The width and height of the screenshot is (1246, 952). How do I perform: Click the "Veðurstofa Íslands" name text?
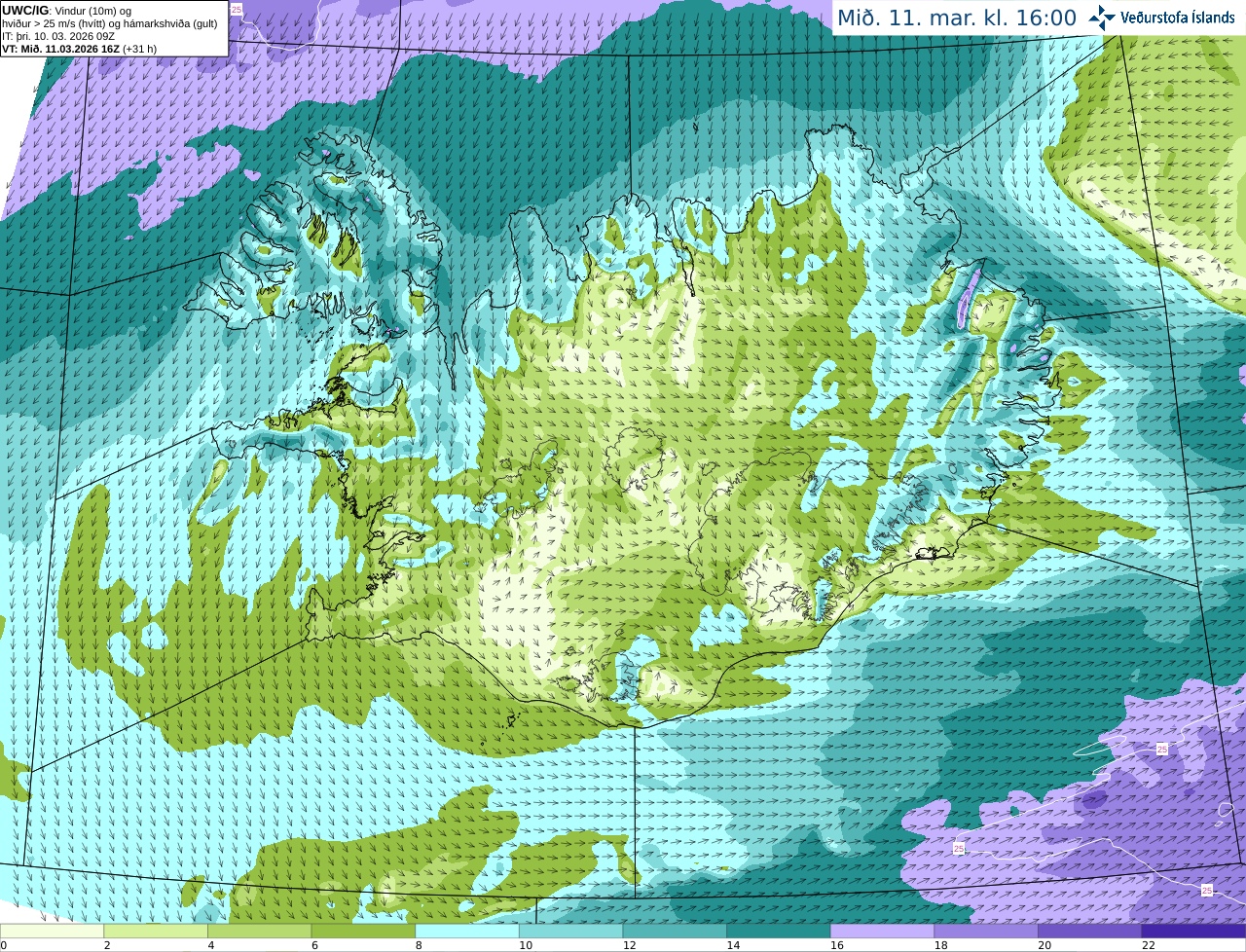click(x=1178, y=17)
